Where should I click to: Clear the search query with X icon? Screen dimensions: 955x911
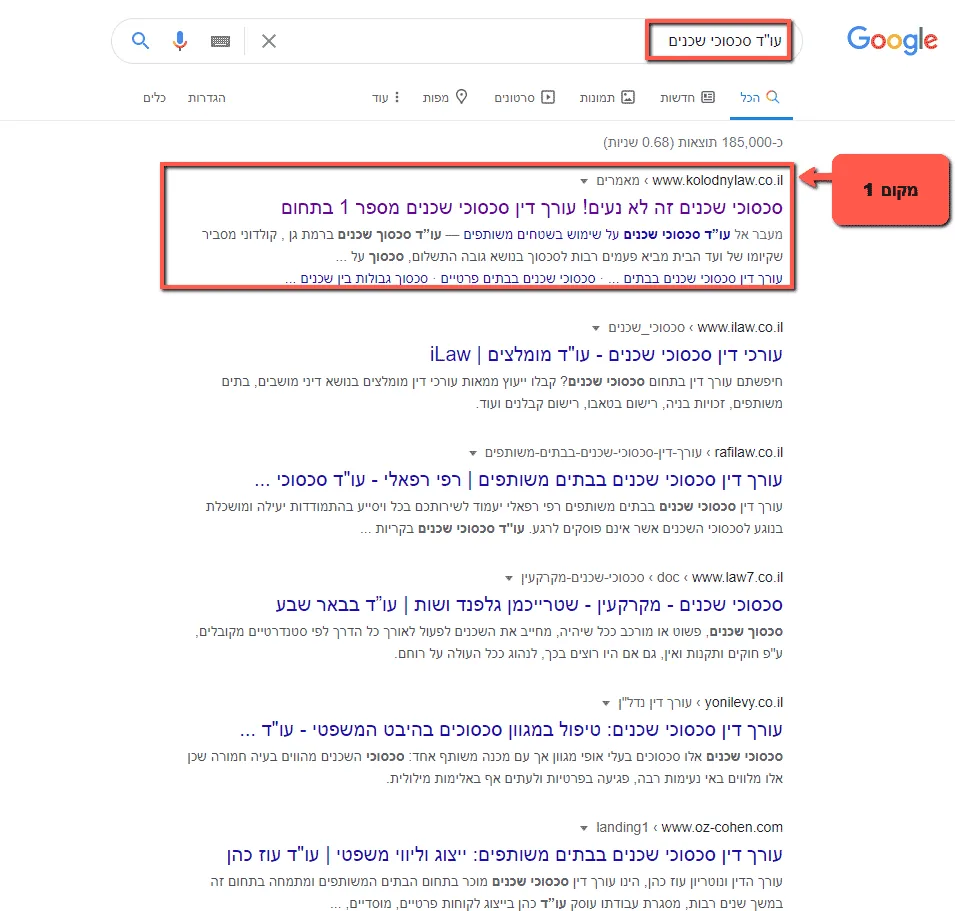coord(269,41)
